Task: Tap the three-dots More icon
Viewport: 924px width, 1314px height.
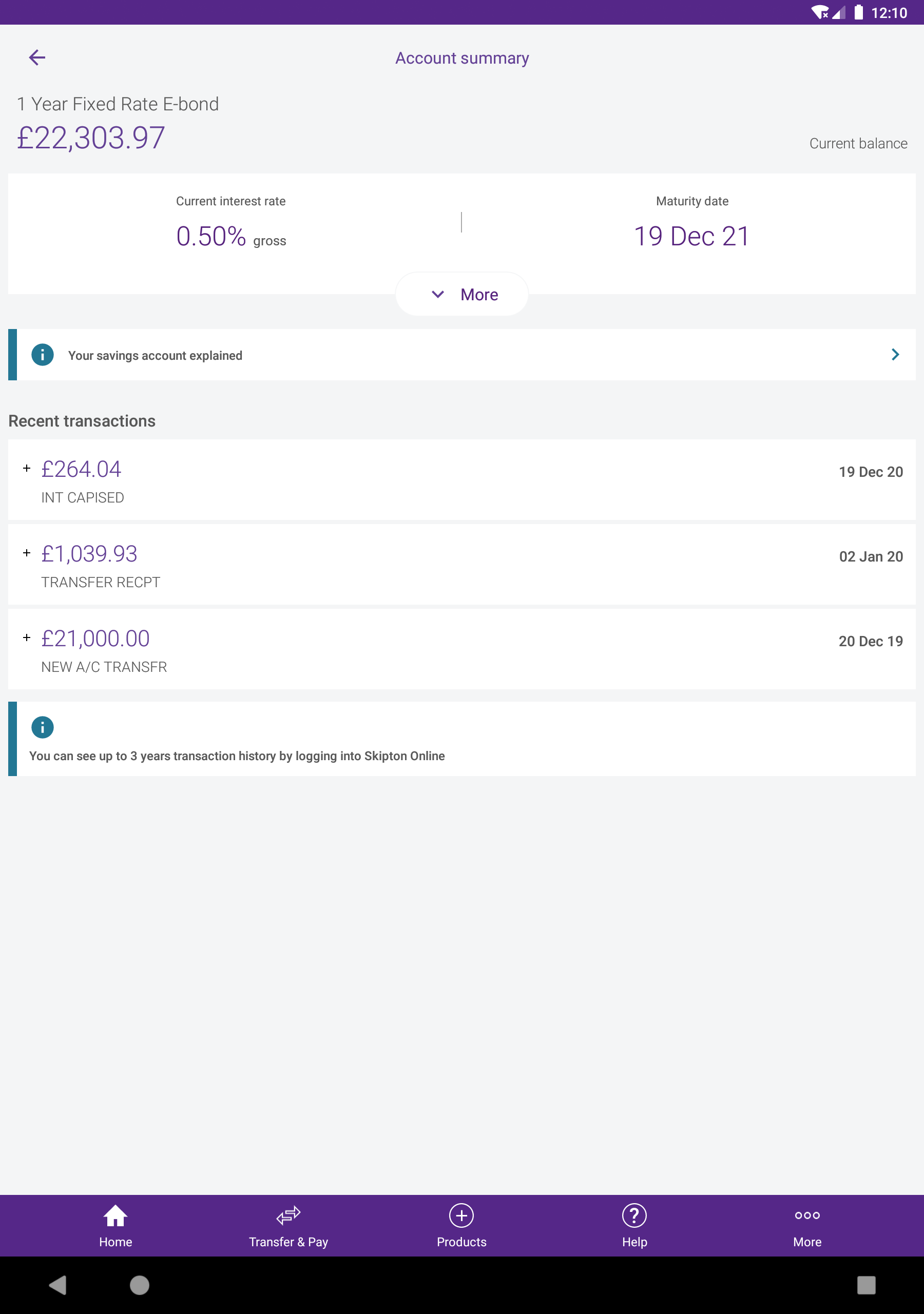Action: [x=807, y=1215]
